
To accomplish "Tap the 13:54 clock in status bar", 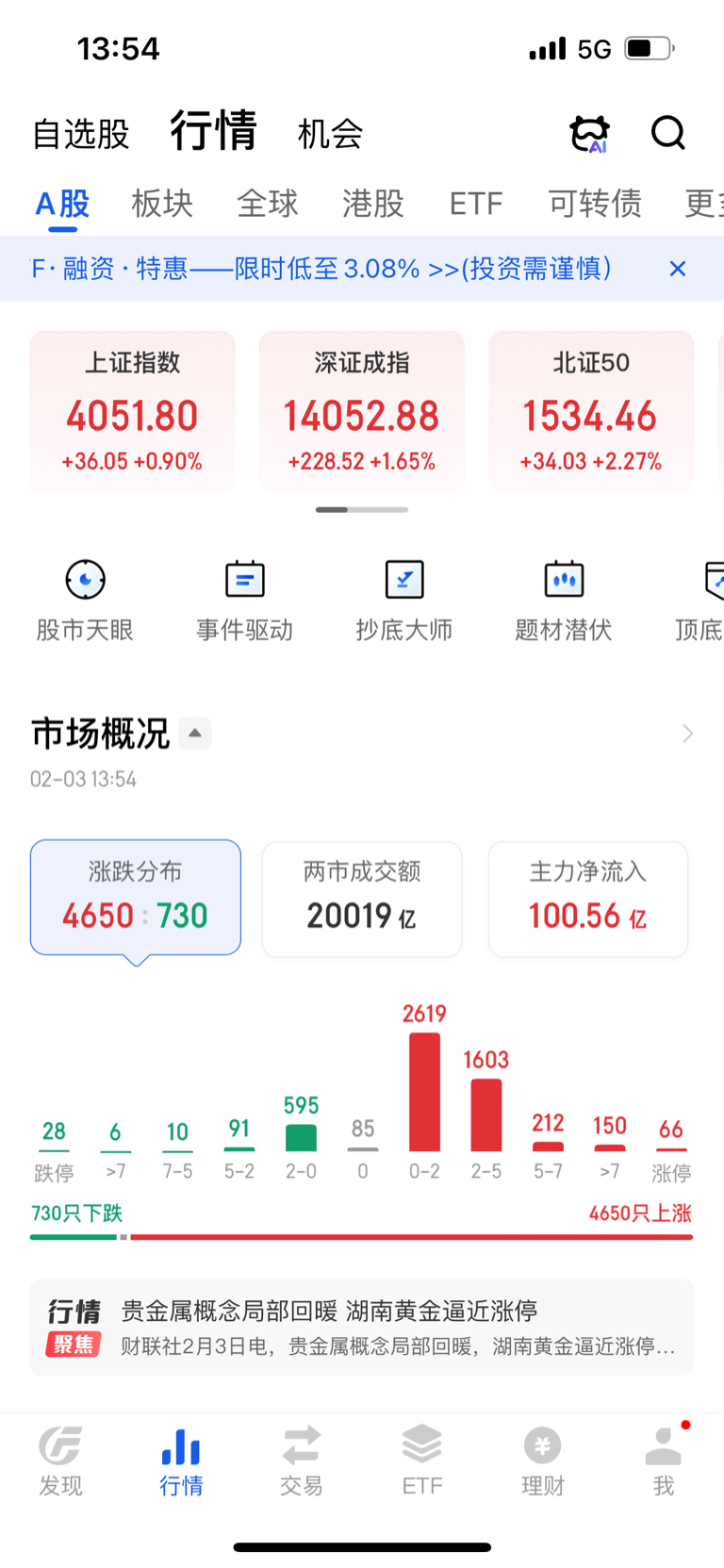I will (118, 48).
